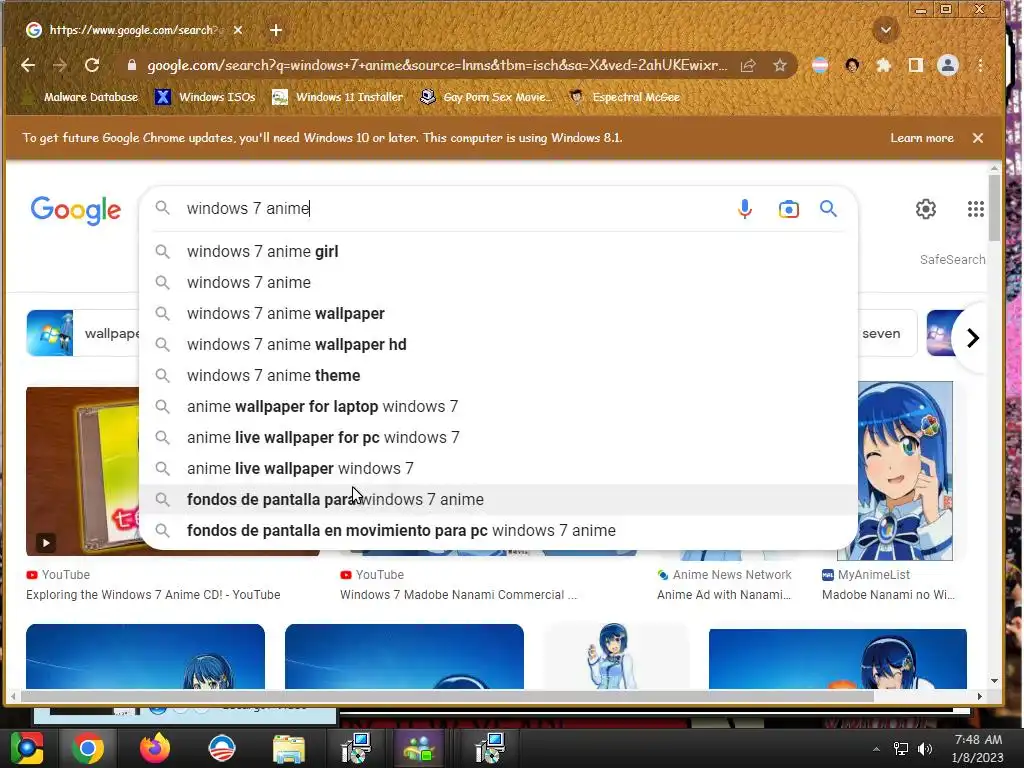Click the share page icon in address bar
This screenshot has width=1024, height=768.
pos(748,65)
